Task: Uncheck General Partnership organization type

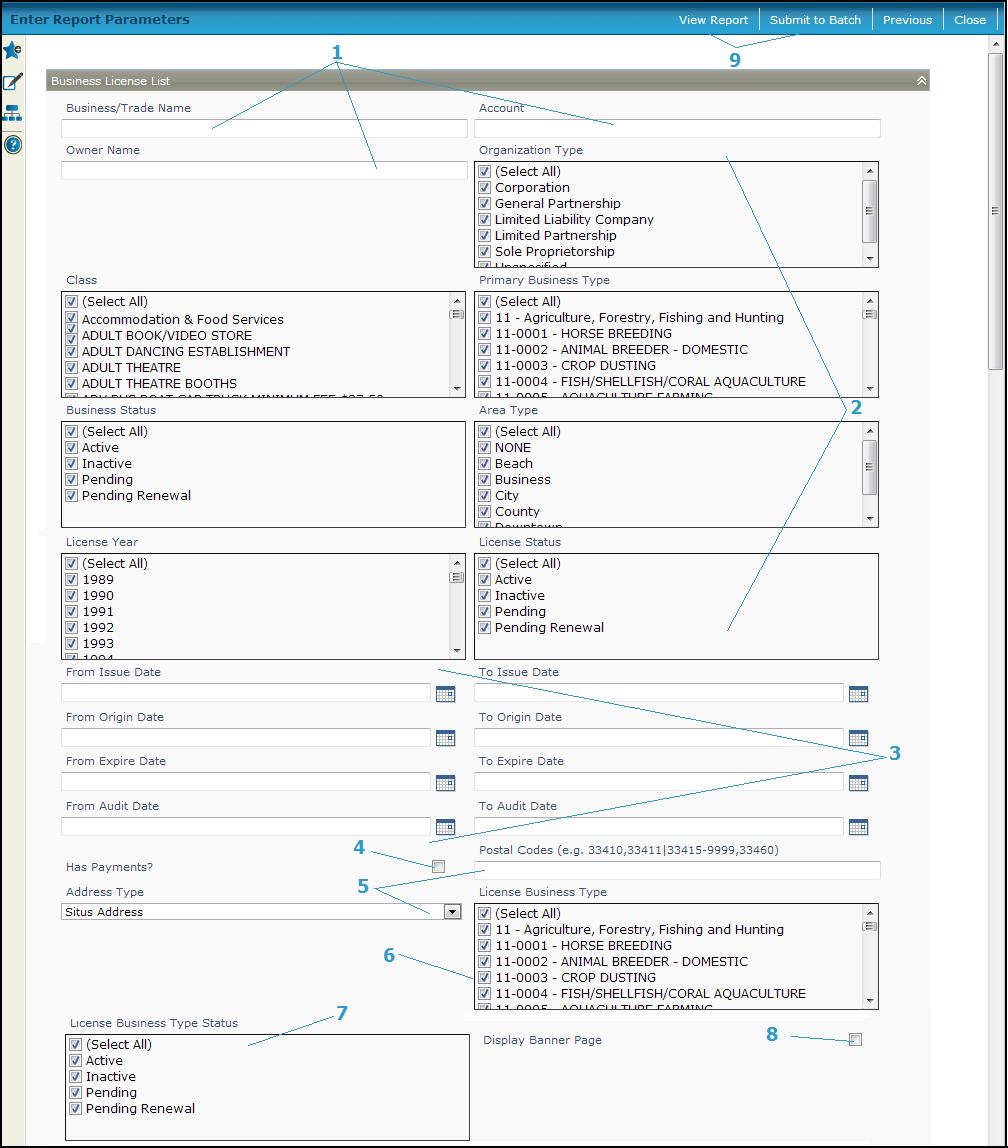Action: (x=484, y=204)
